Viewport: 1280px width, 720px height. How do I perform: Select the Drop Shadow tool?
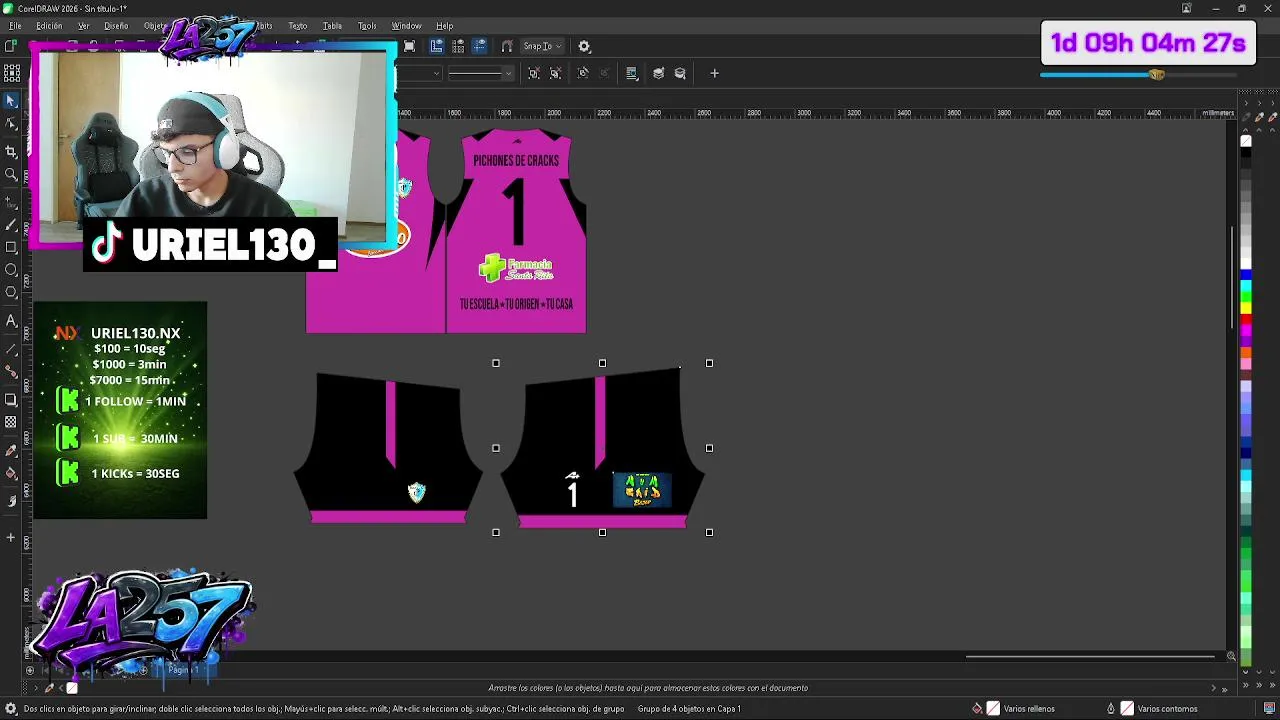(x=11, y=400)
